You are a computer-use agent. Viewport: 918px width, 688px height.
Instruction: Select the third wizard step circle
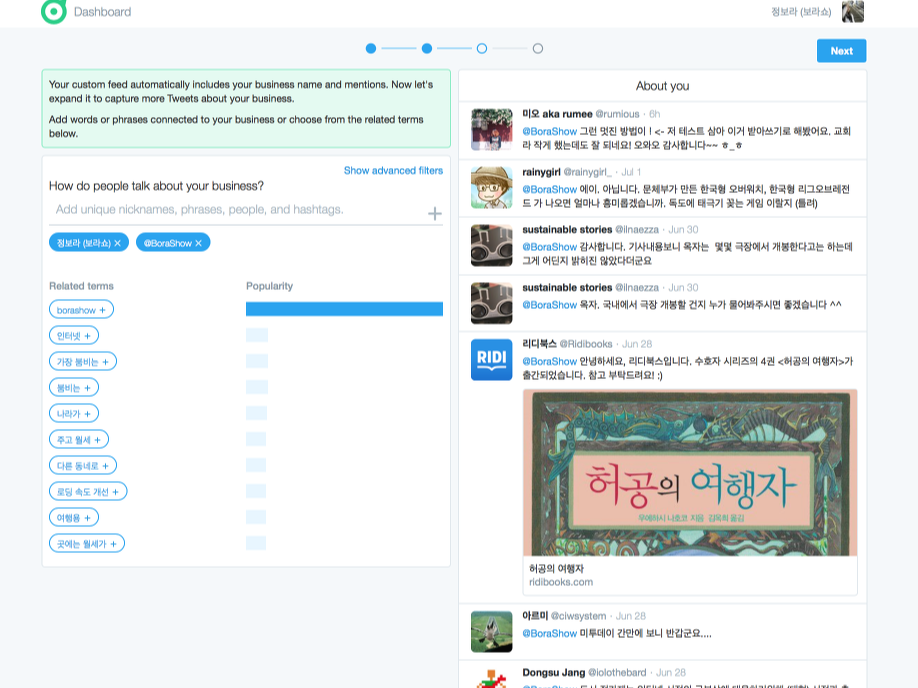482,49
